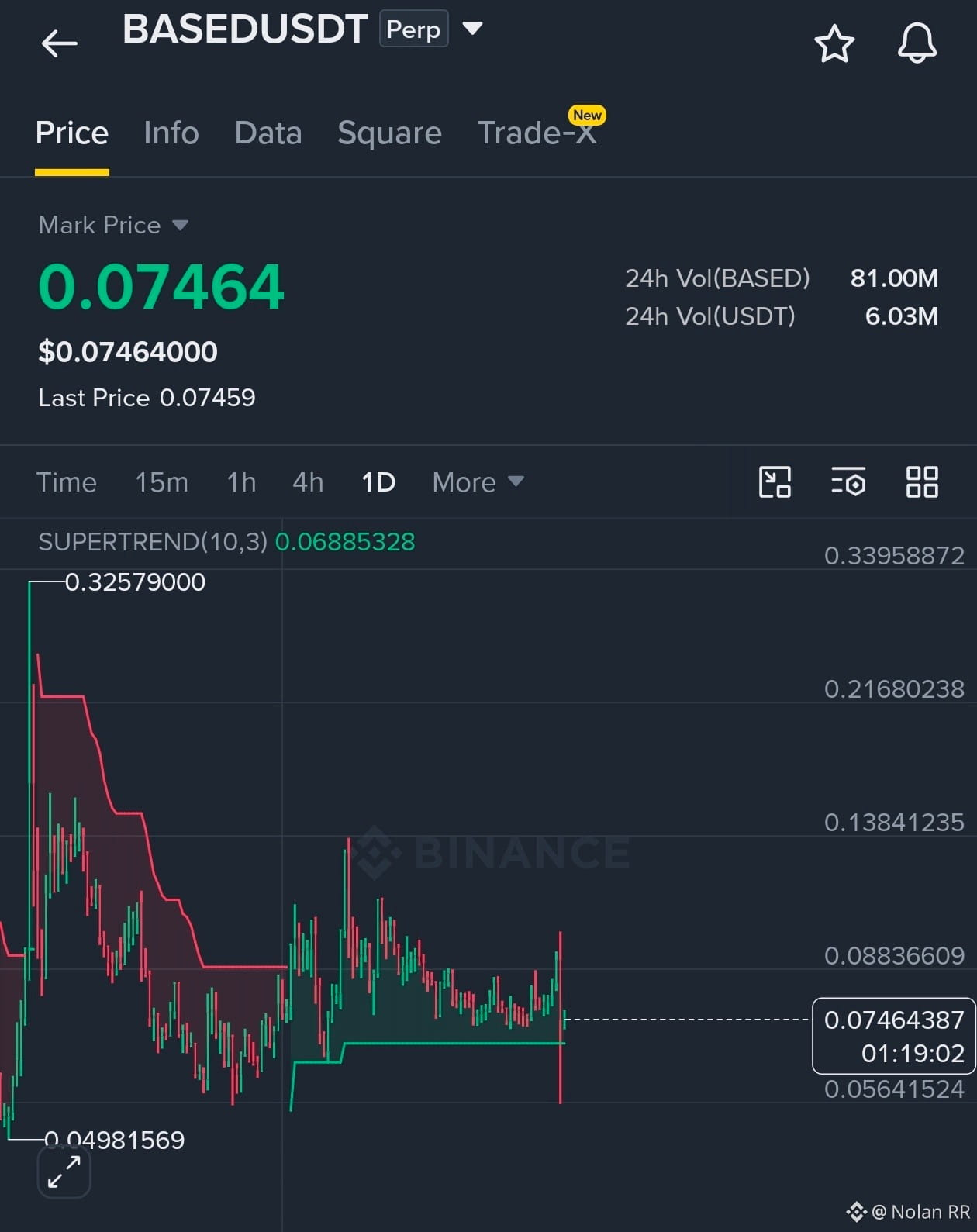Select the 1D chart interval
The width and height of the screenshot is (977, 1232).
378,482
